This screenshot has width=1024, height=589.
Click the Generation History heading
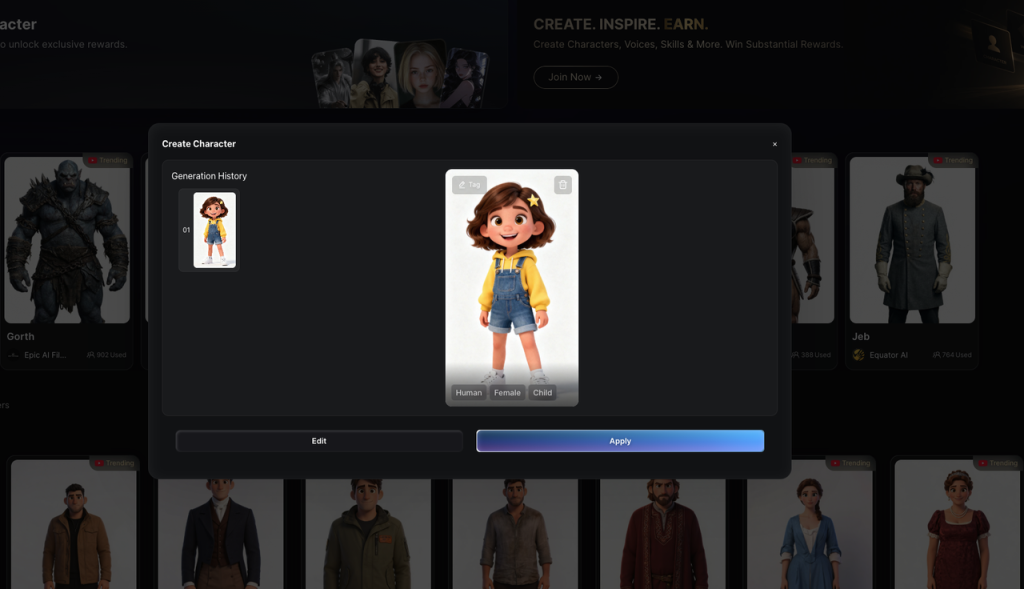pos(209,176)
